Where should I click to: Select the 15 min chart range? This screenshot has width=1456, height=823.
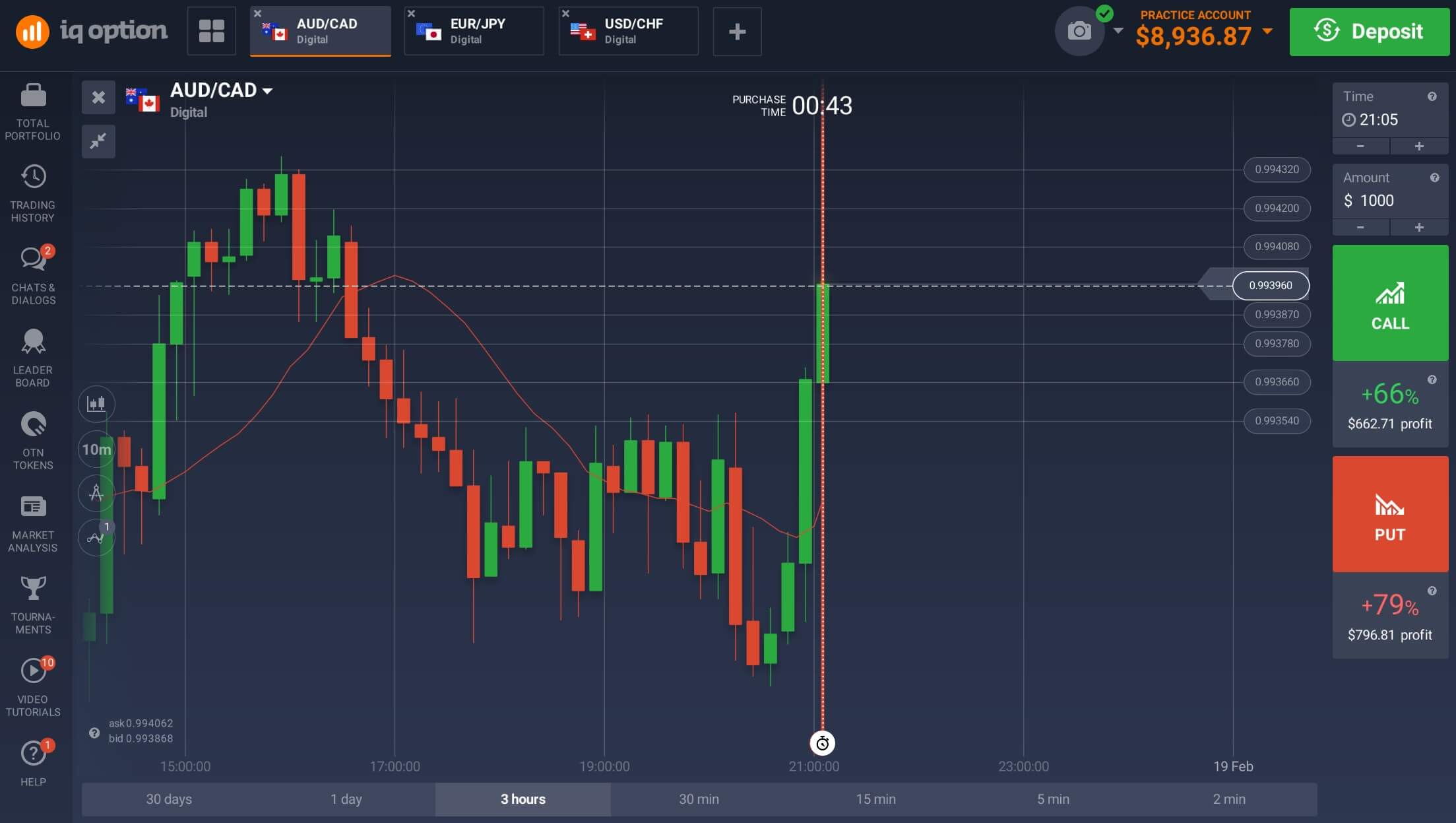click(x=876, y=799)
